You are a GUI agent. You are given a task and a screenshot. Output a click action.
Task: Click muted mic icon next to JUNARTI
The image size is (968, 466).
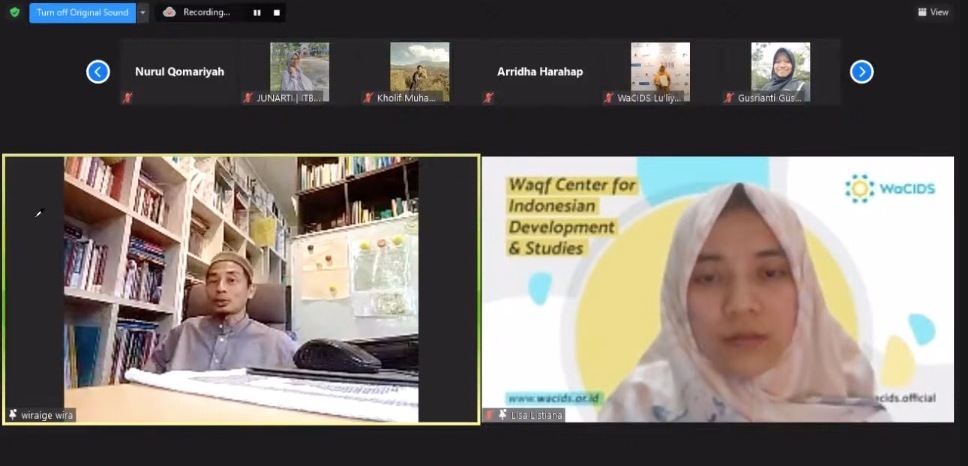pyautogui.click(x=248, y=98)
